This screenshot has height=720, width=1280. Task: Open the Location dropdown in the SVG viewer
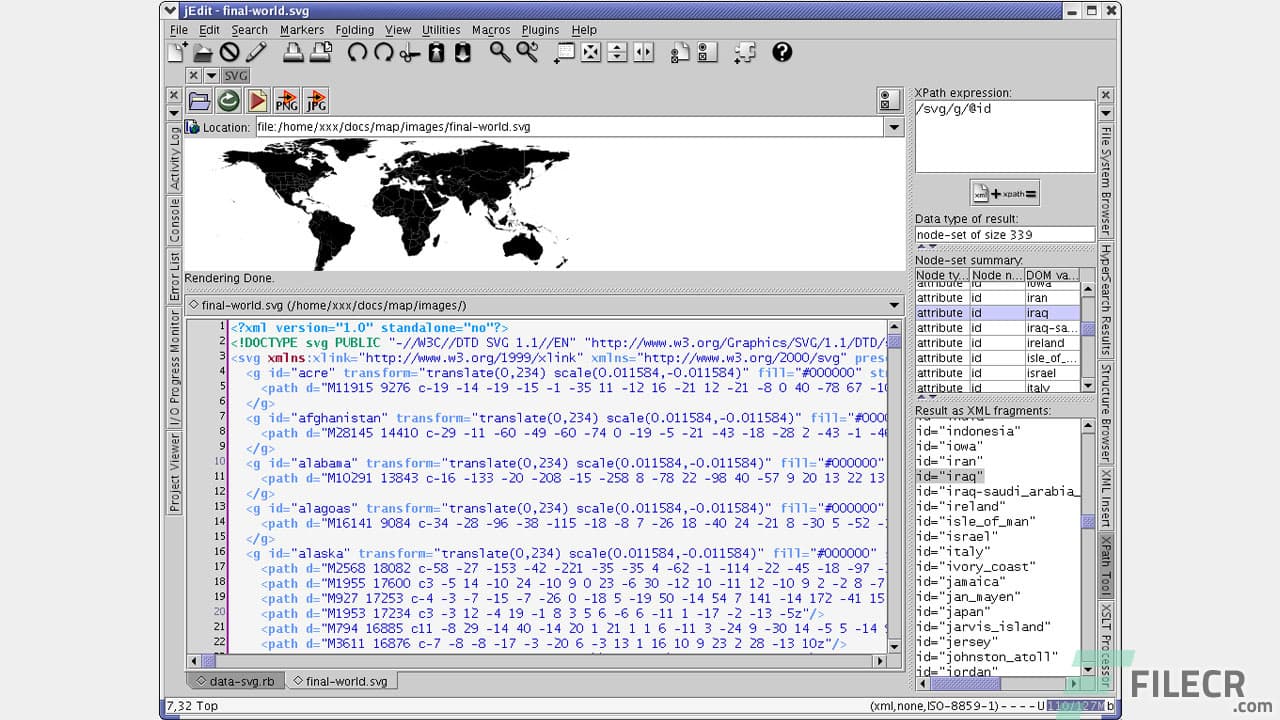pyautogui.click(x=893, y=127)
